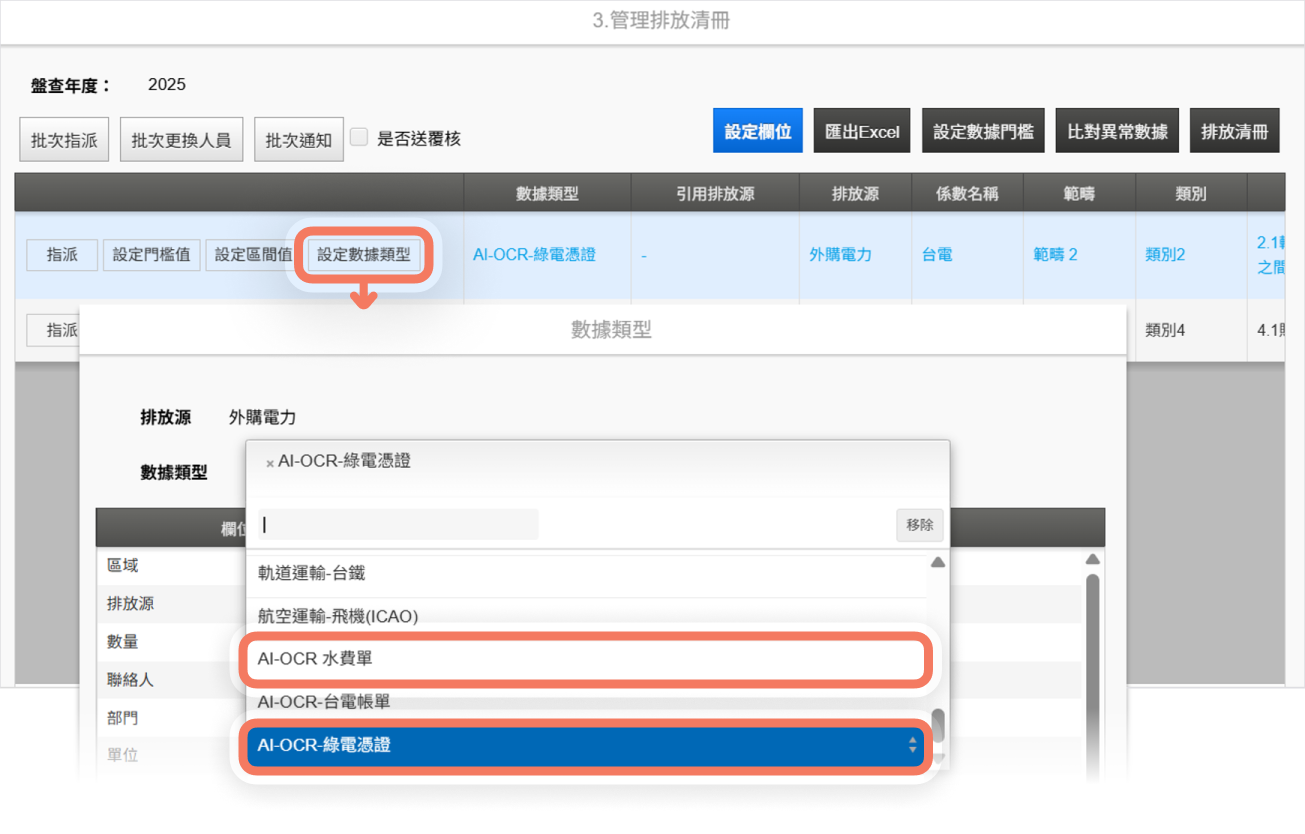Click 比對異常數據 button
Image resolution: width=1305 pixels, height=834 pixels.
[1117, 131]
